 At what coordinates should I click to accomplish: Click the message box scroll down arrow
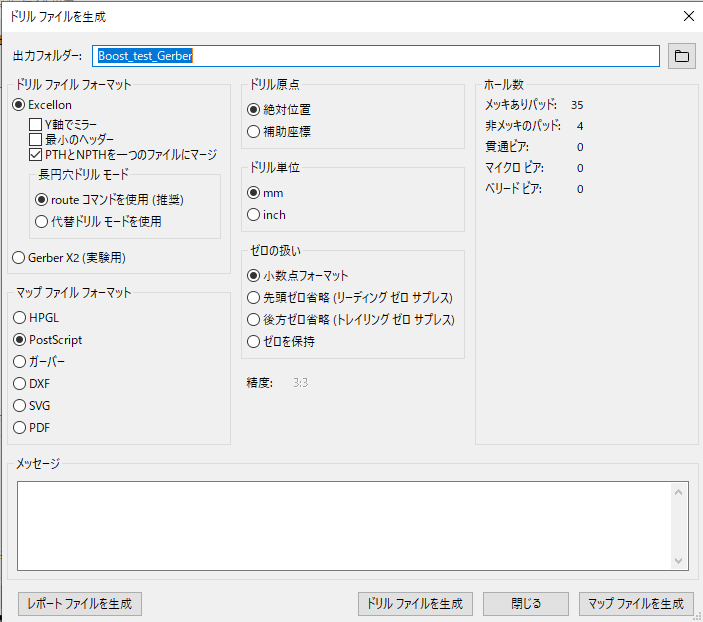(x=678, y=561)
